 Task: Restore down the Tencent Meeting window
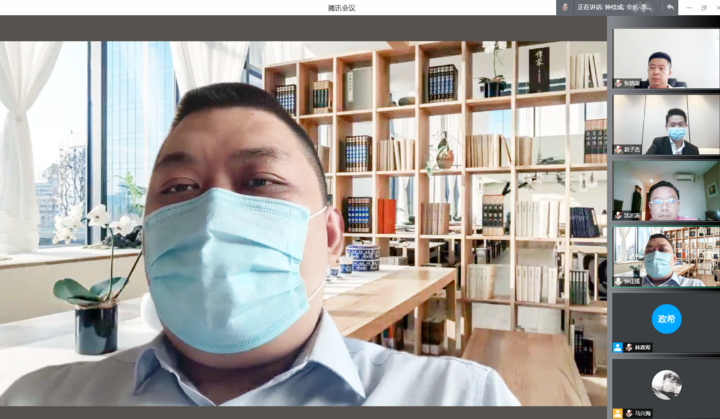coord(703,7)
